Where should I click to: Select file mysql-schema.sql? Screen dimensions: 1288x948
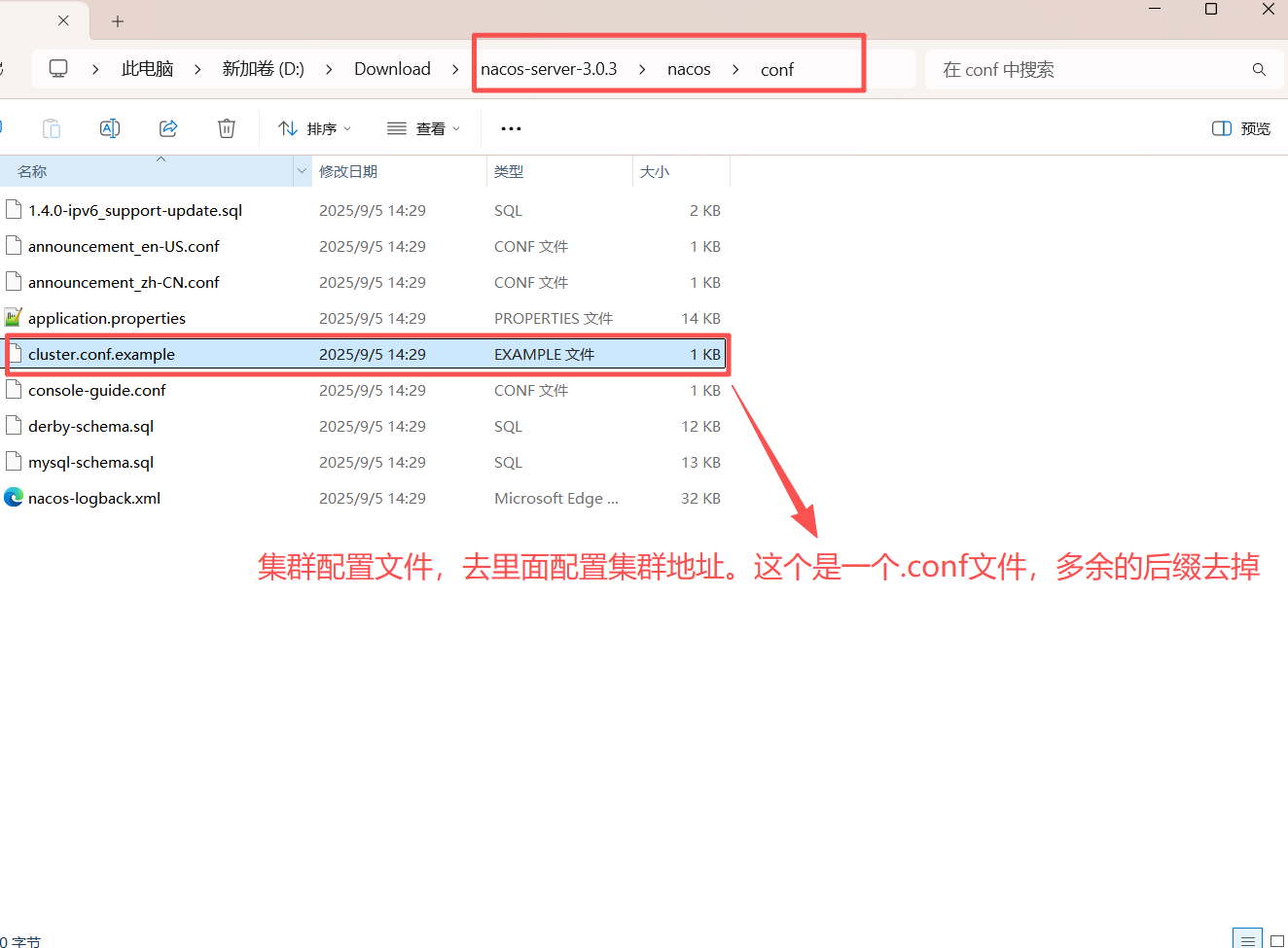[x=90, y=462]
